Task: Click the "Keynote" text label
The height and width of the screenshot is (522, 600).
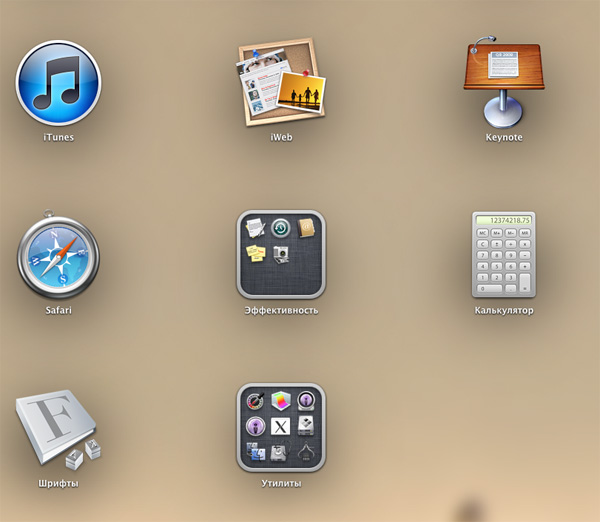Action: coord(504,137)
